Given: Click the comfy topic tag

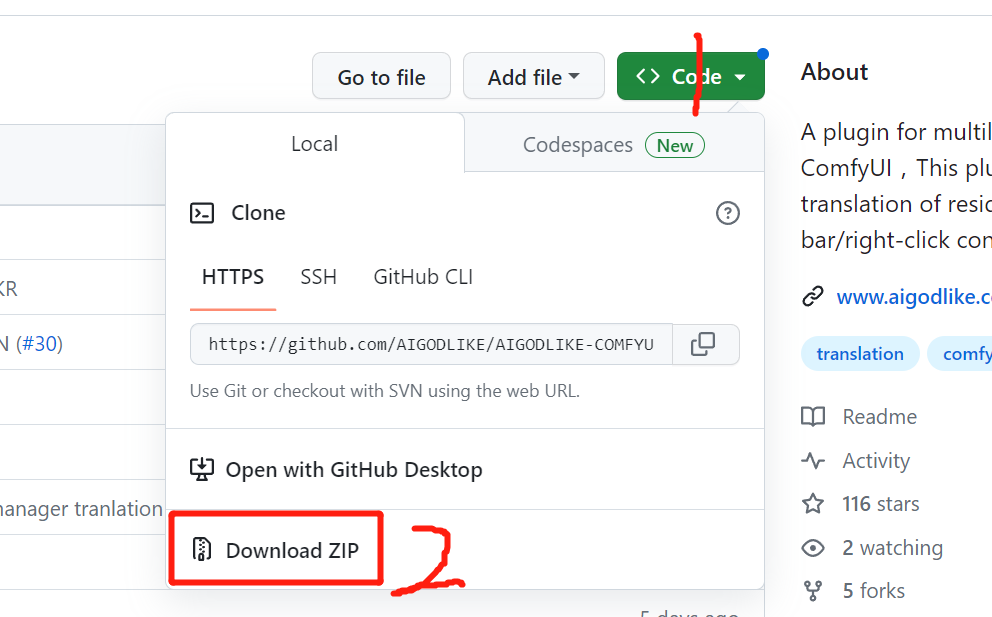Looking at the screenshot, I should [x=960, y=354].
